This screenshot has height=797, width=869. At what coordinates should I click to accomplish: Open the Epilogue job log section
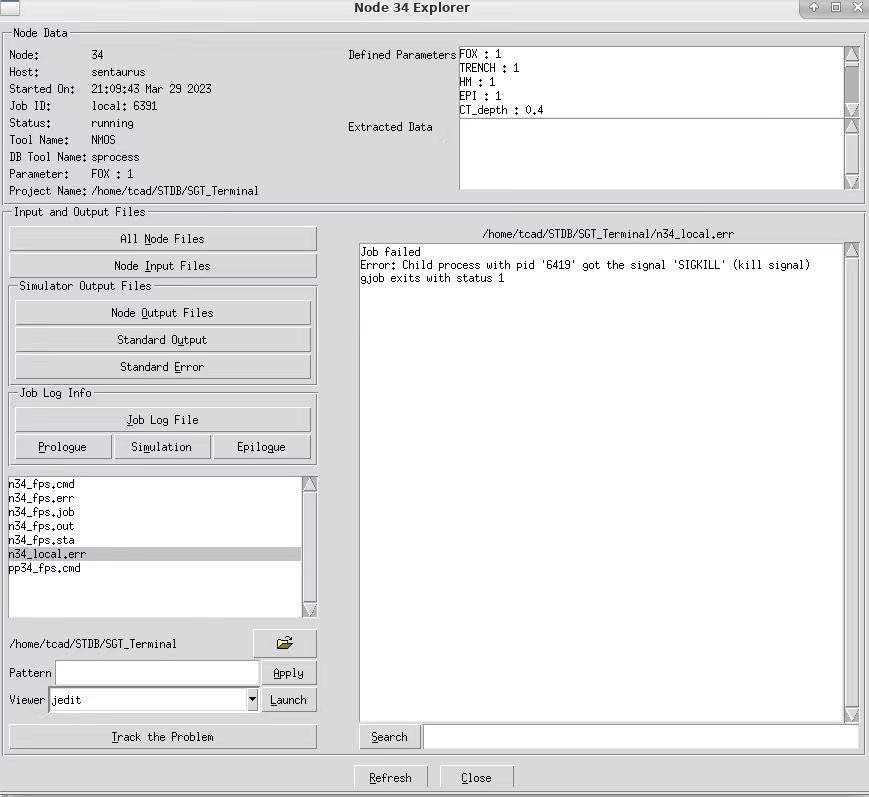261,447
